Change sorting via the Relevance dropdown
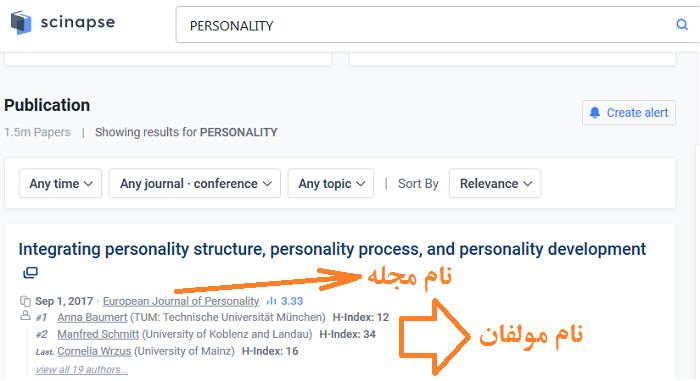 495,183
